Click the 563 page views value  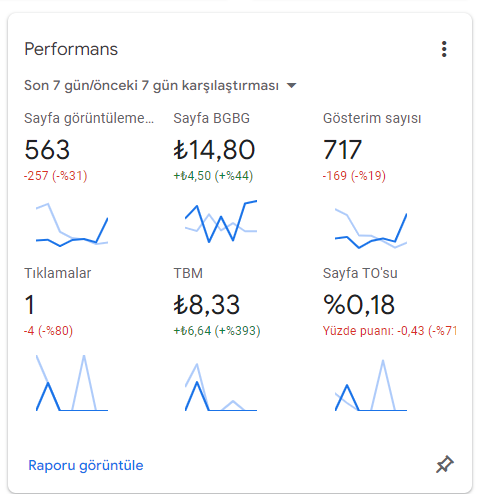(x=47, y=150)
